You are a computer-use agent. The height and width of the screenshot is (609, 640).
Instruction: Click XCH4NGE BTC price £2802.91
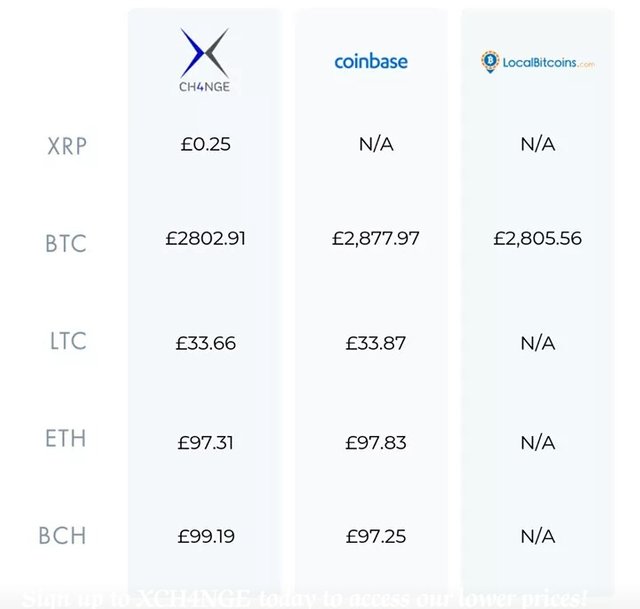tap(205, 238)
